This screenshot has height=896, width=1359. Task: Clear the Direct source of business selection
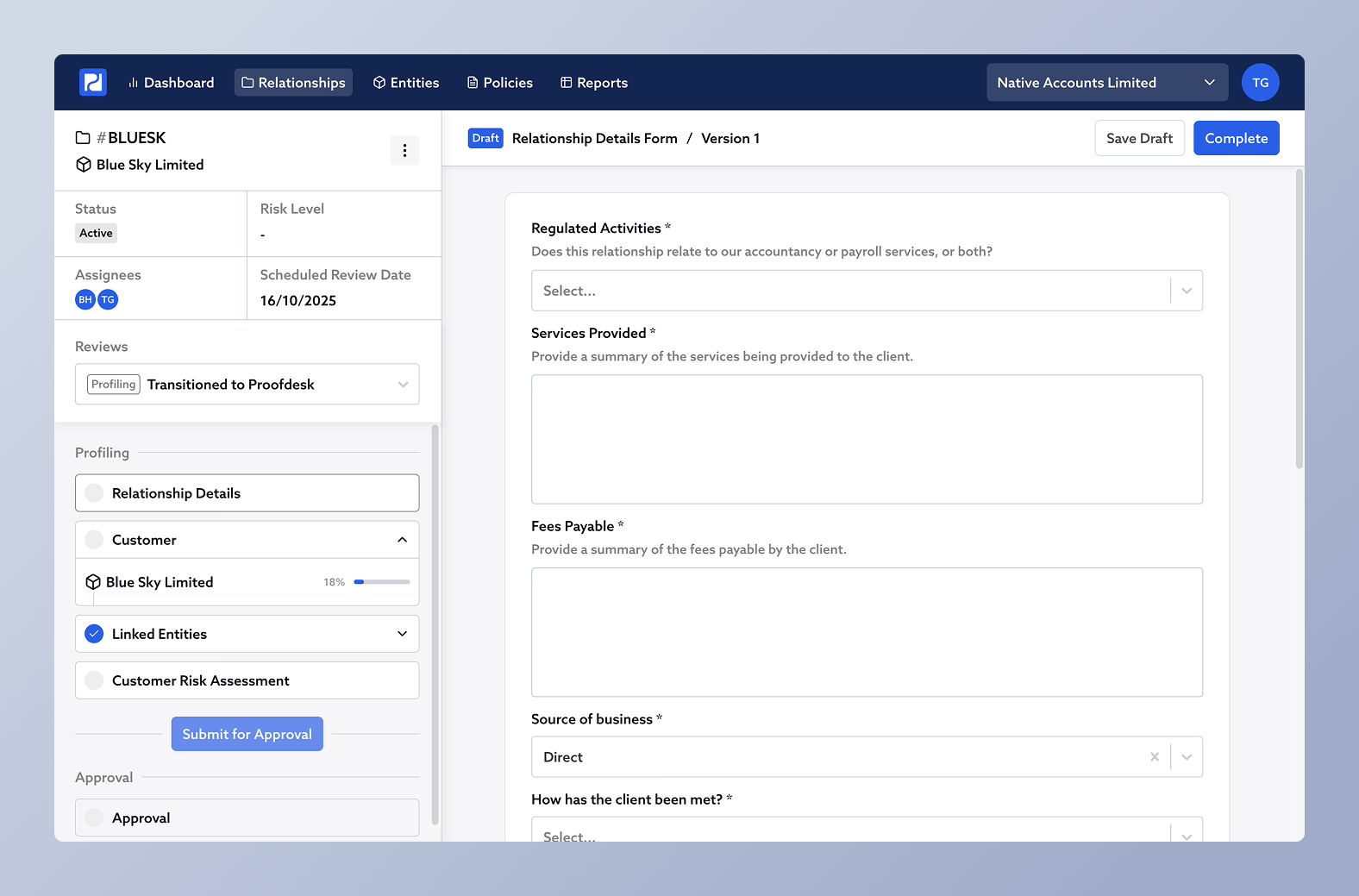point(1154,757)
